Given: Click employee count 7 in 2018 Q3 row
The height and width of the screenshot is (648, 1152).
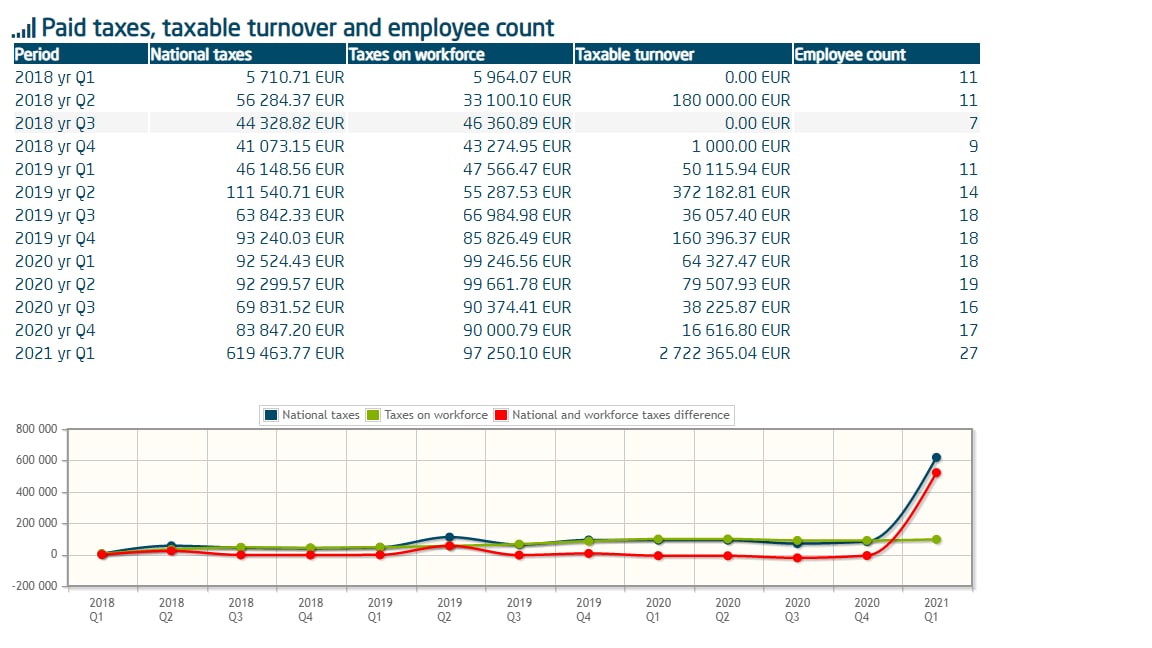Looking at the screenshot, I should [973, 123].
